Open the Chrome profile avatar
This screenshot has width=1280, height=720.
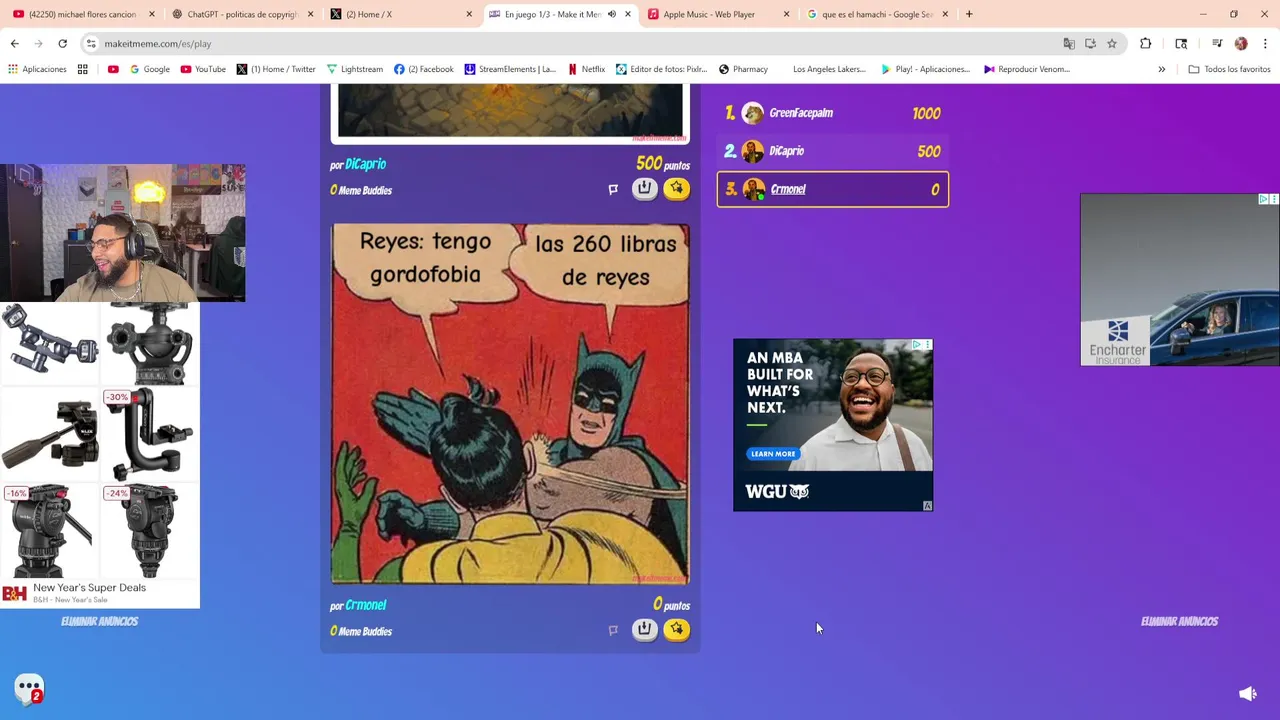(x=1241, y=44)
